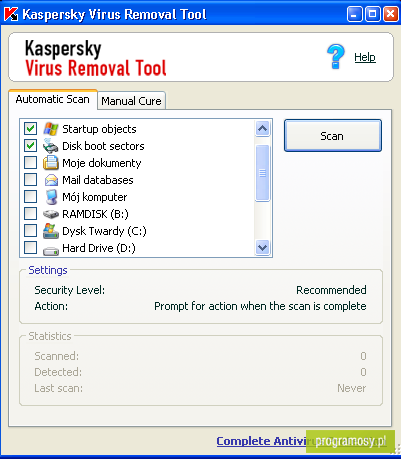Open the Manual Cure tab
This screenshot has width=401, height=459.
coord(131,101)
